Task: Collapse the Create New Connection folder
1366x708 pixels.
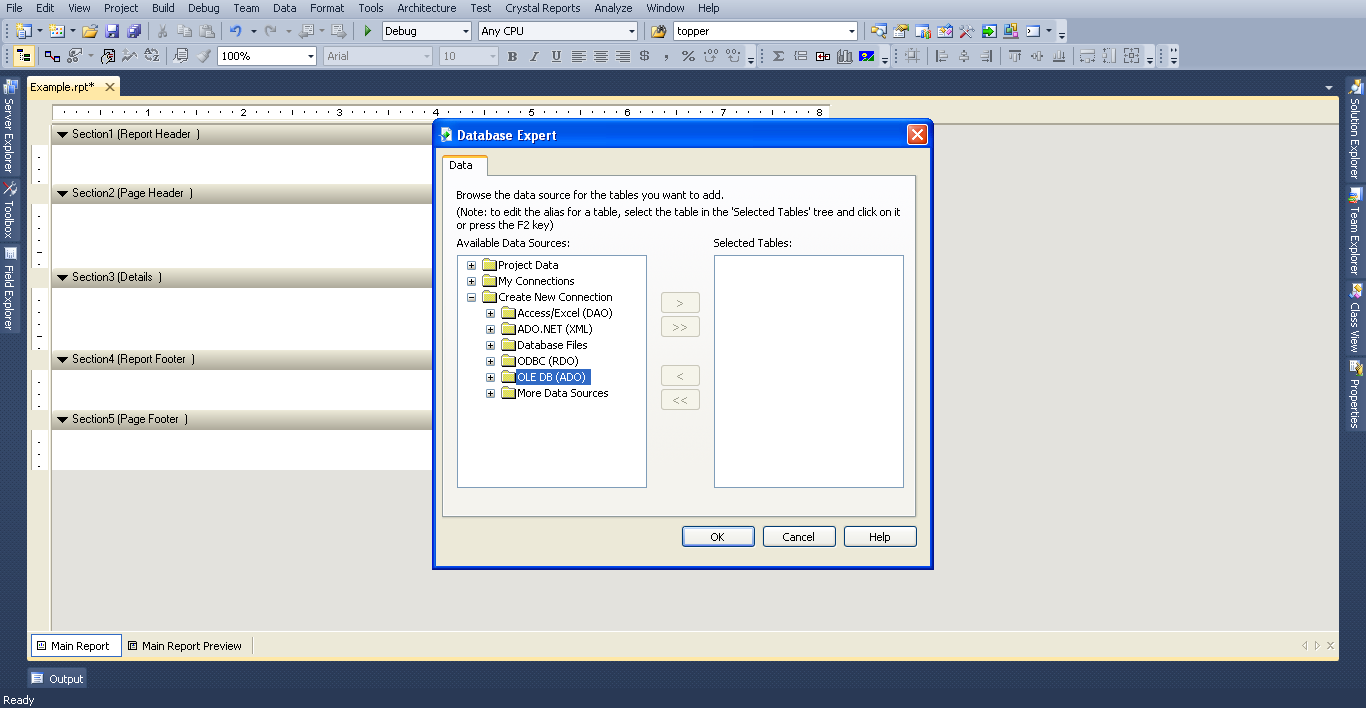Action: tap(471, 297)
